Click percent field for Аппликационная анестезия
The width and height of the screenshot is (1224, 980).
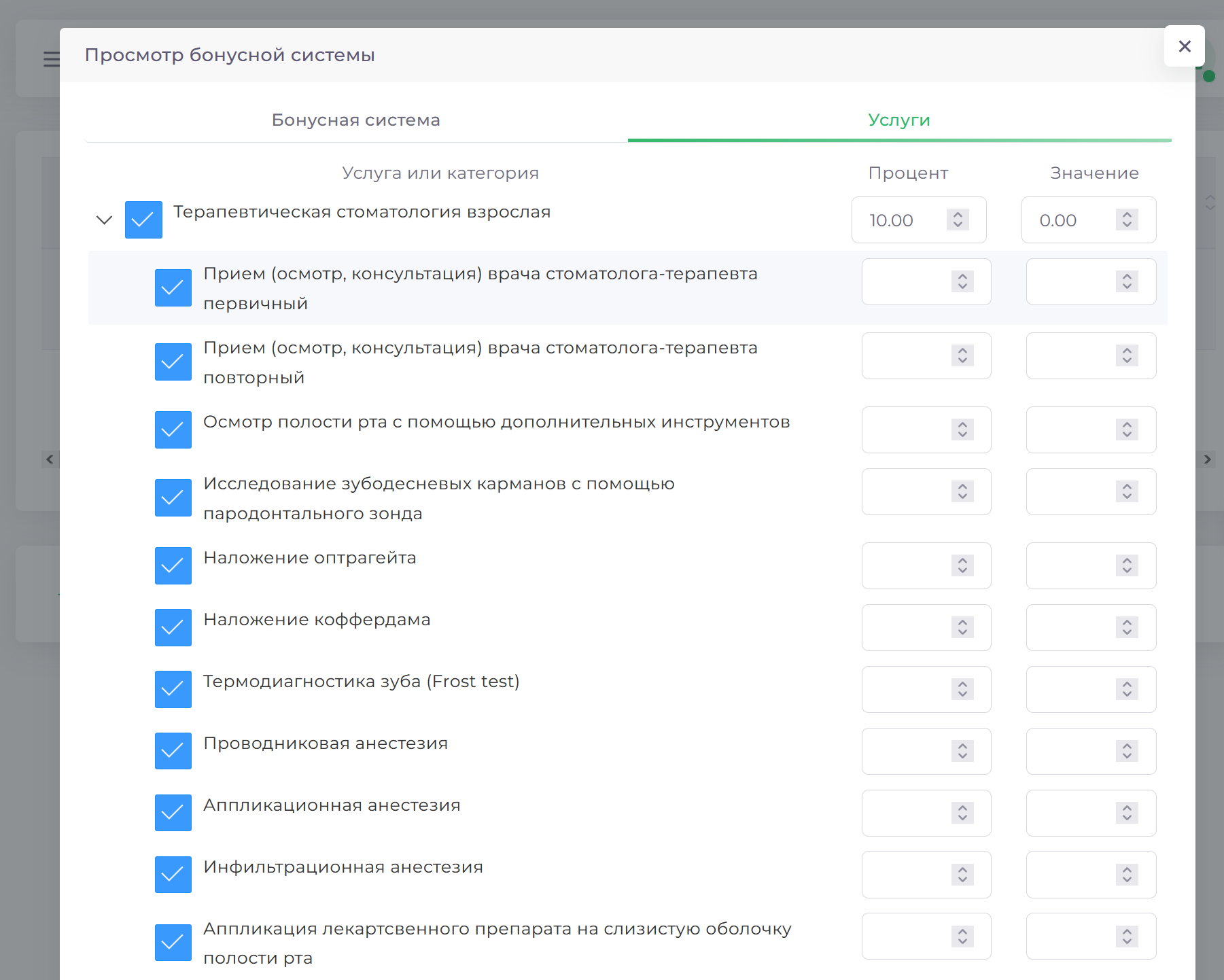click(926, 813)
